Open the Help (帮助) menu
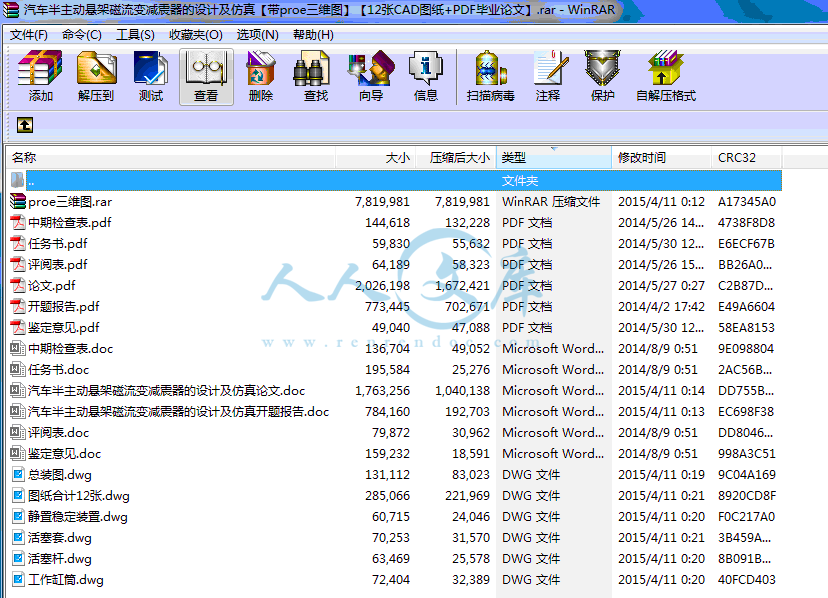The width and height of the screenshot is (828, 598). [313, 35]
